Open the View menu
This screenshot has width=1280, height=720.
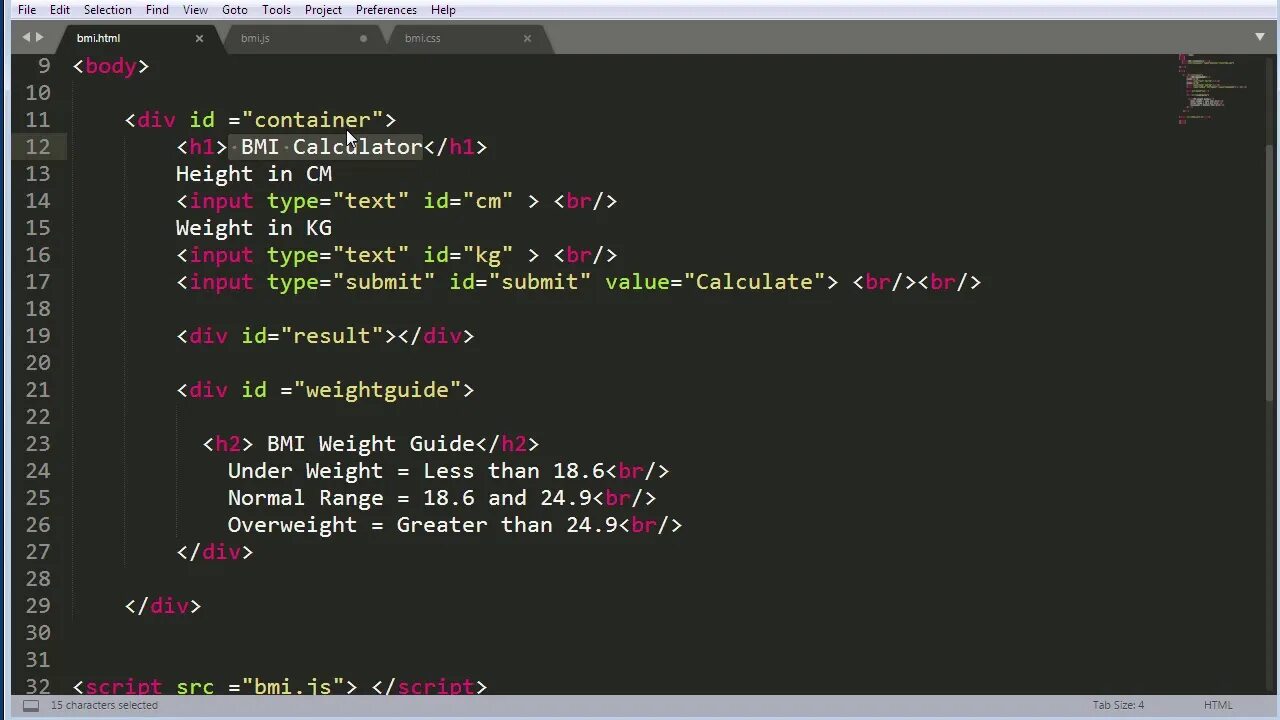195,10
